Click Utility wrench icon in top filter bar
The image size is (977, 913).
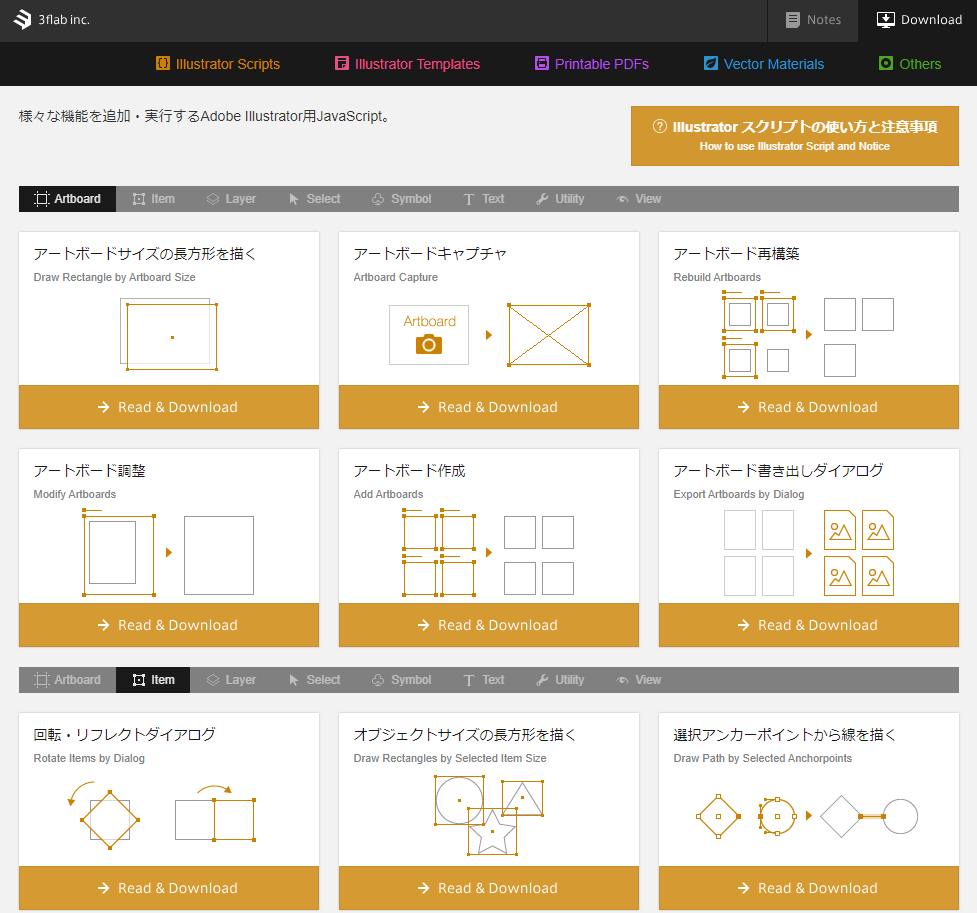[x=542, y=199]
